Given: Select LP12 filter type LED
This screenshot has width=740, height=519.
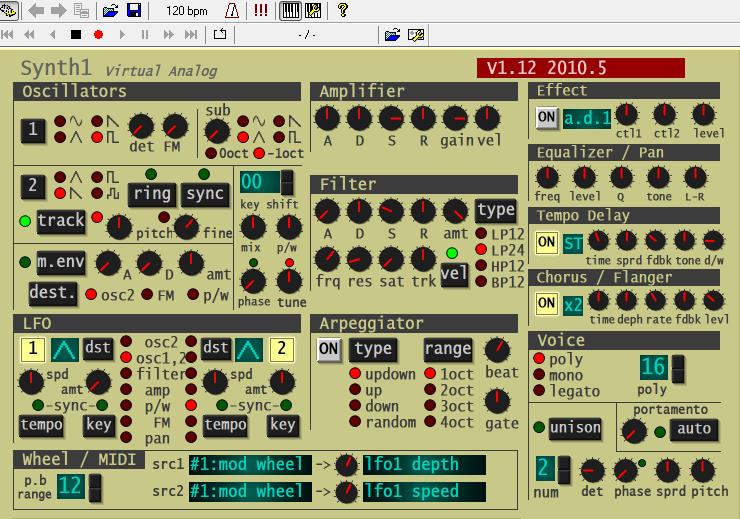Looking at the screenshot, I should click(x=481, y=234).
